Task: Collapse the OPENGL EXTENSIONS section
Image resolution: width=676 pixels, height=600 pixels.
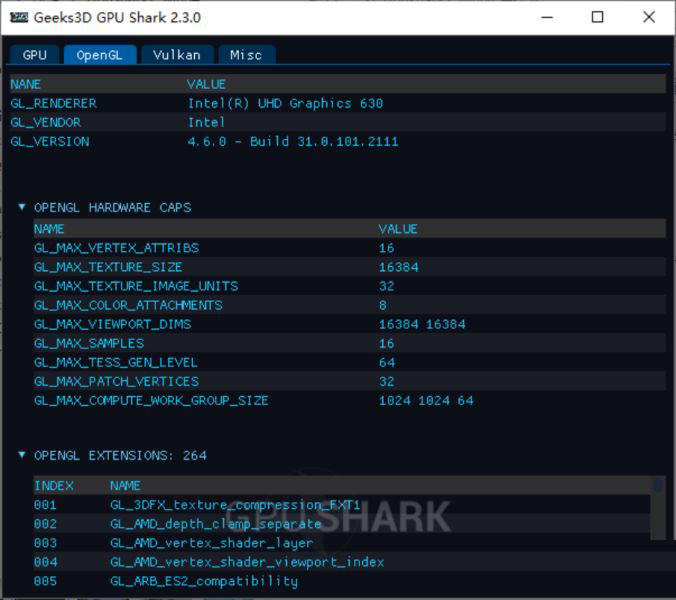Action: [x=22, y=455]
